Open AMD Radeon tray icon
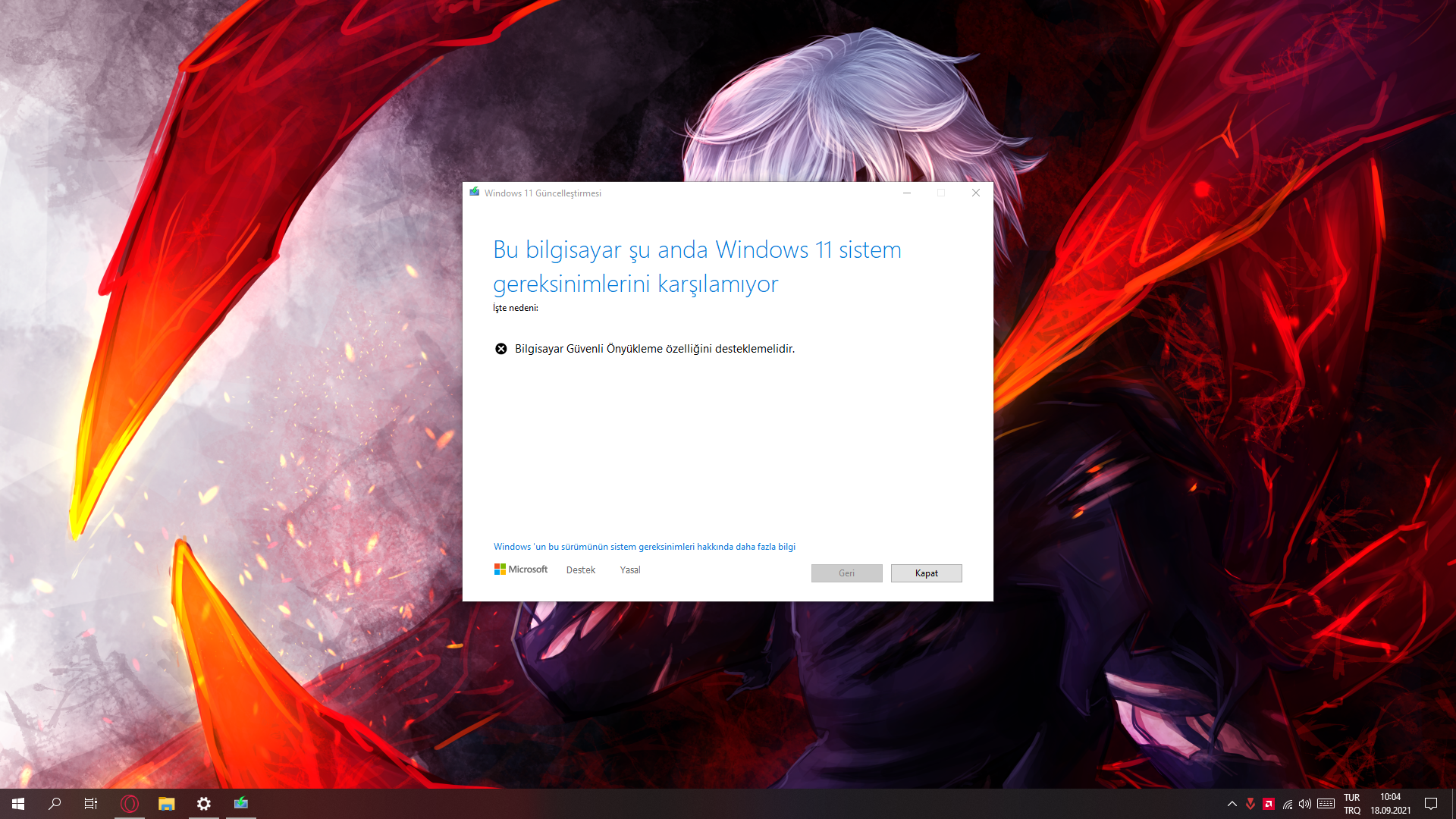 1269,804
